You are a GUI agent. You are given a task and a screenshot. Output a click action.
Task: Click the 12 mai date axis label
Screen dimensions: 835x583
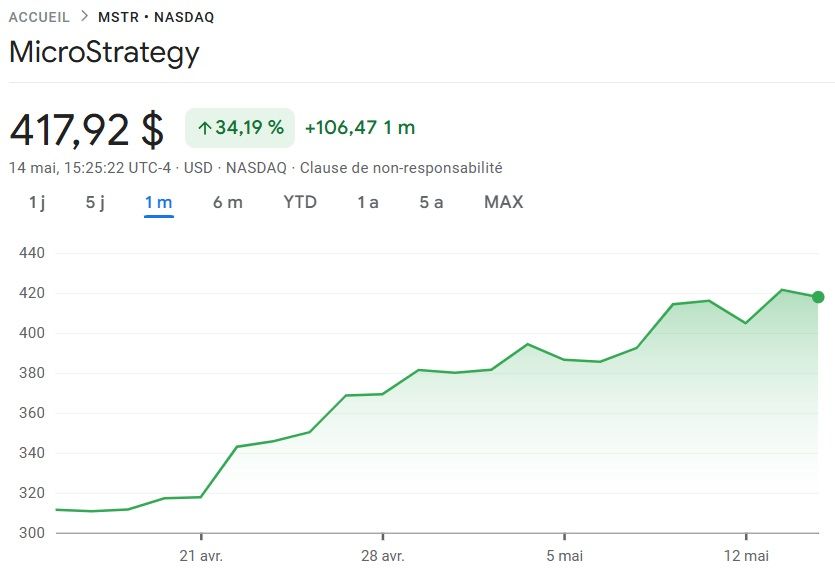coord(746,556)
